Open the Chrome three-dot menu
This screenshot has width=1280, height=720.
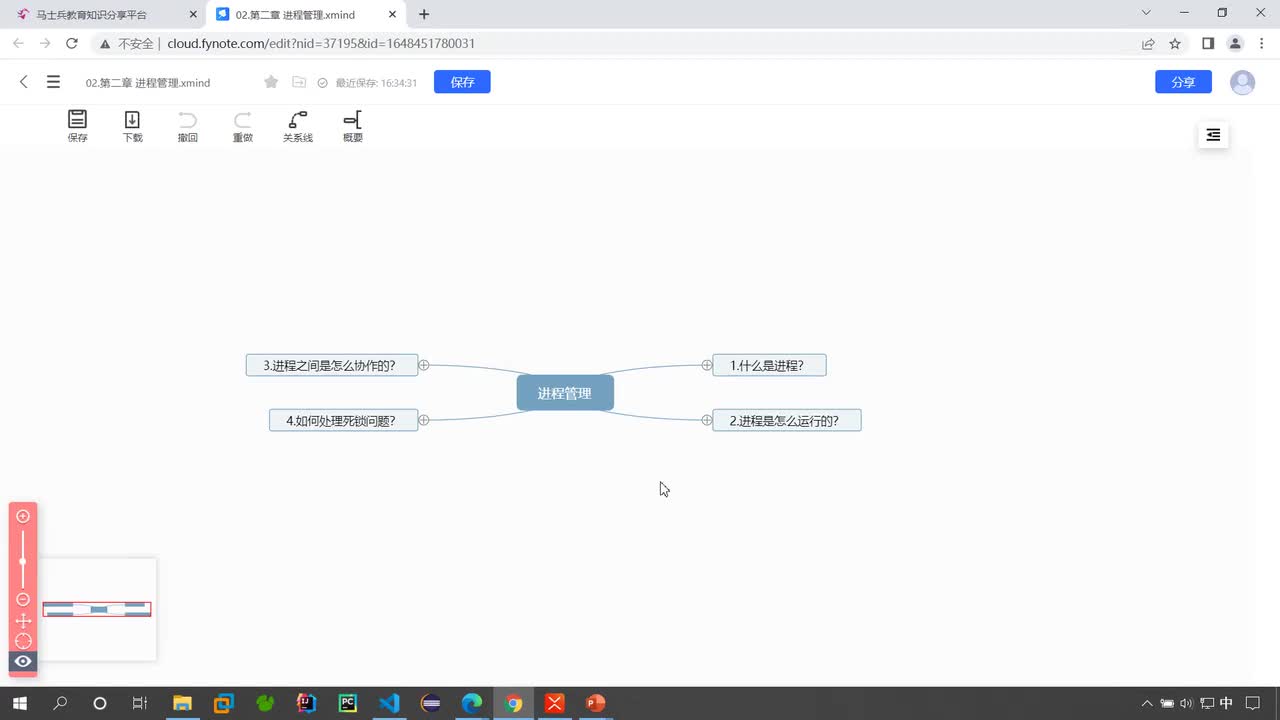coord(1262,43)
